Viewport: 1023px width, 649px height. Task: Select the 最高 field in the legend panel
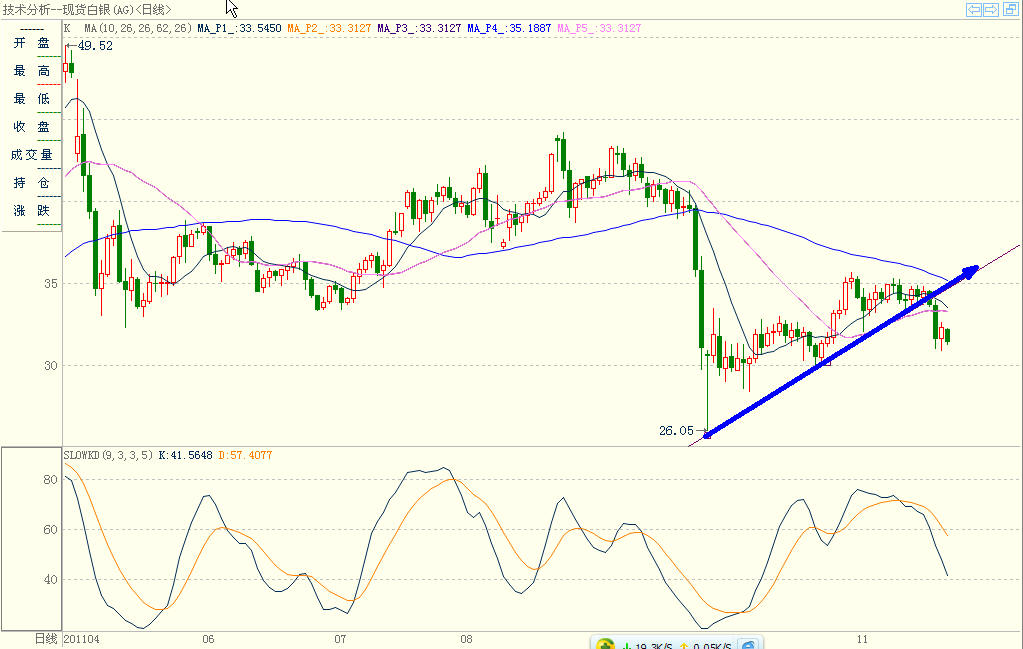click(x=31, y=71)
